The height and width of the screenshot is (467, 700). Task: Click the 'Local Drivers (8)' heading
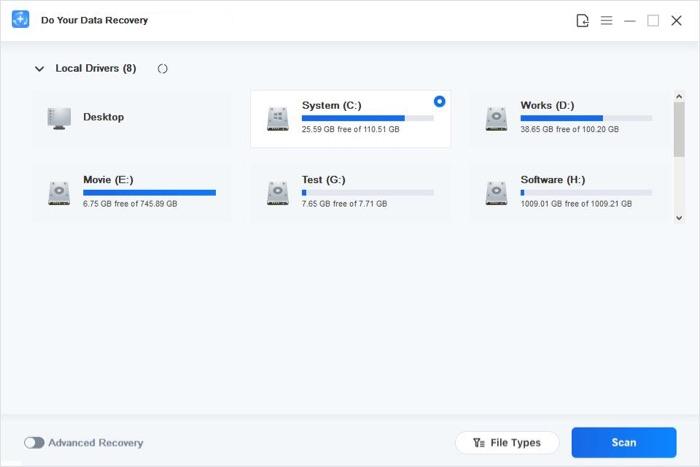[96, 68]
